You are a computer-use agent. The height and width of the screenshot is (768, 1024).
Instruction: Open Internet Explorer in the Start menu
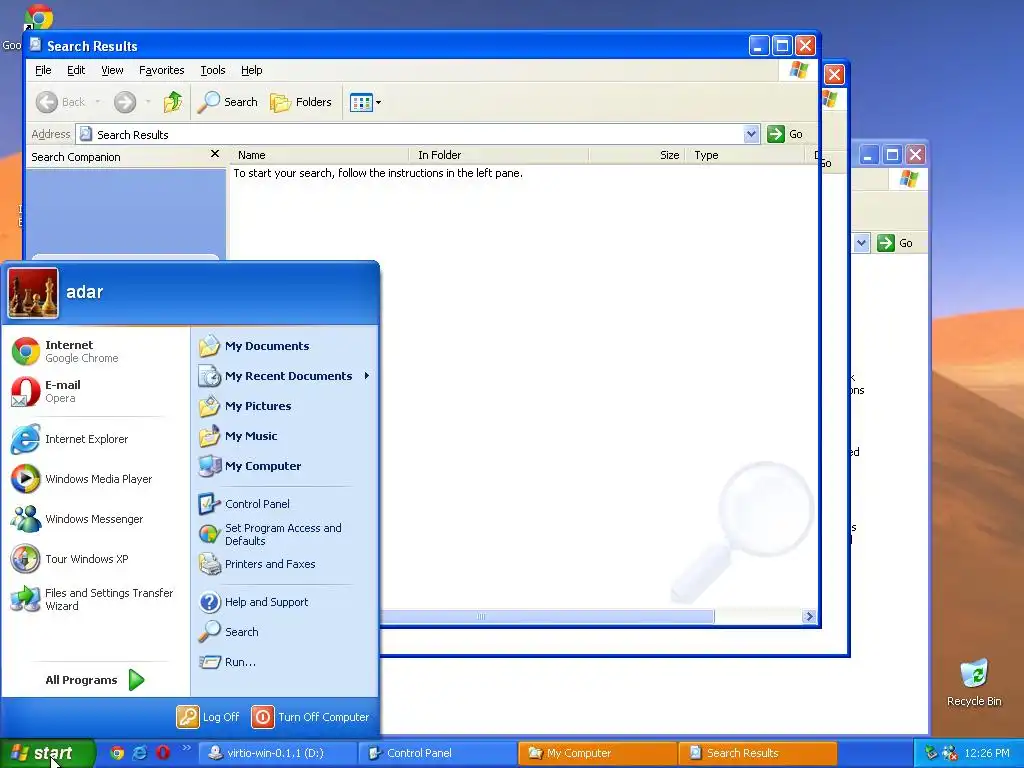click(70, 439)
